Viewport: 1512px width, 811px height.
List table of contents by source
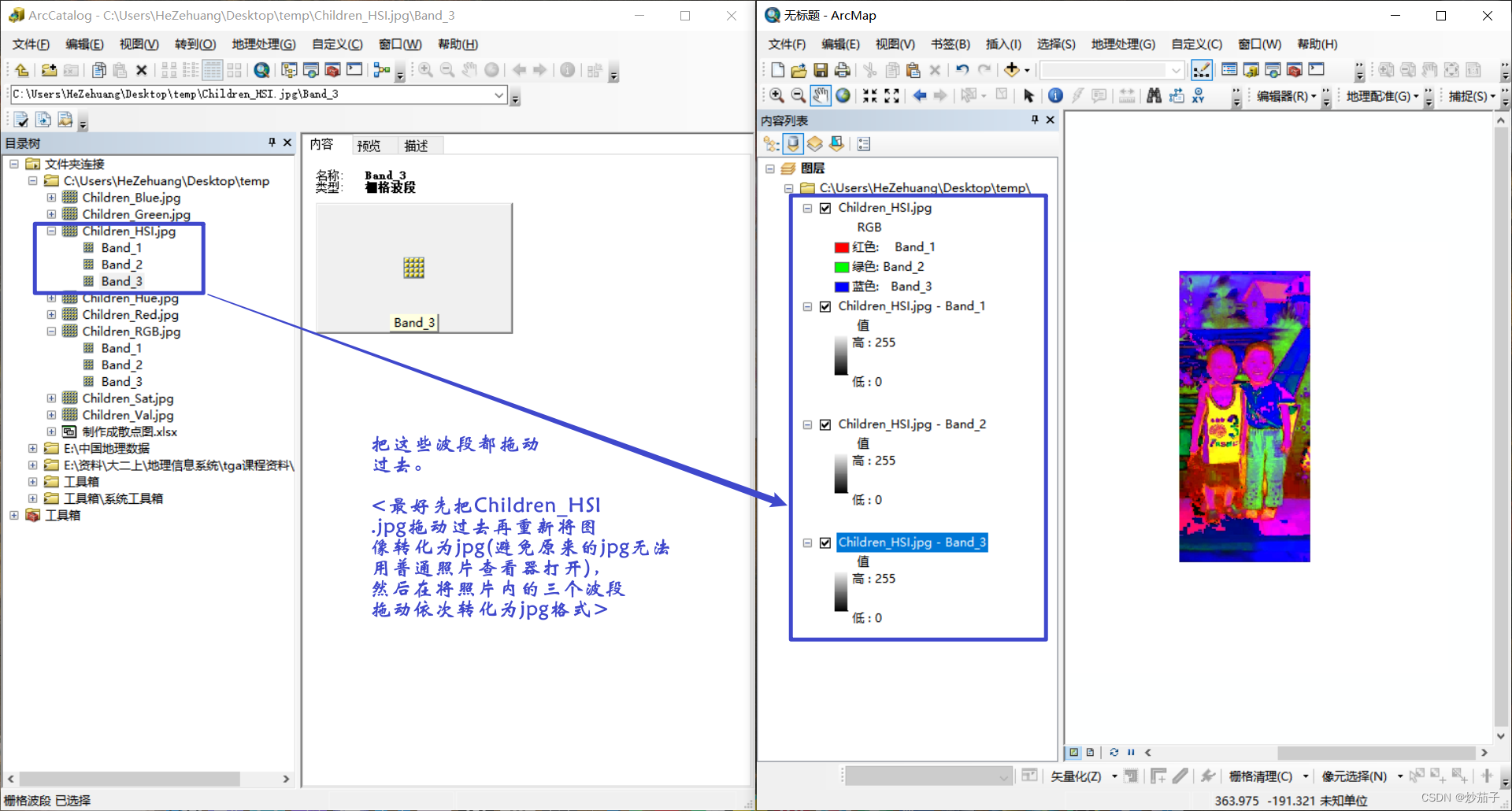793,143
